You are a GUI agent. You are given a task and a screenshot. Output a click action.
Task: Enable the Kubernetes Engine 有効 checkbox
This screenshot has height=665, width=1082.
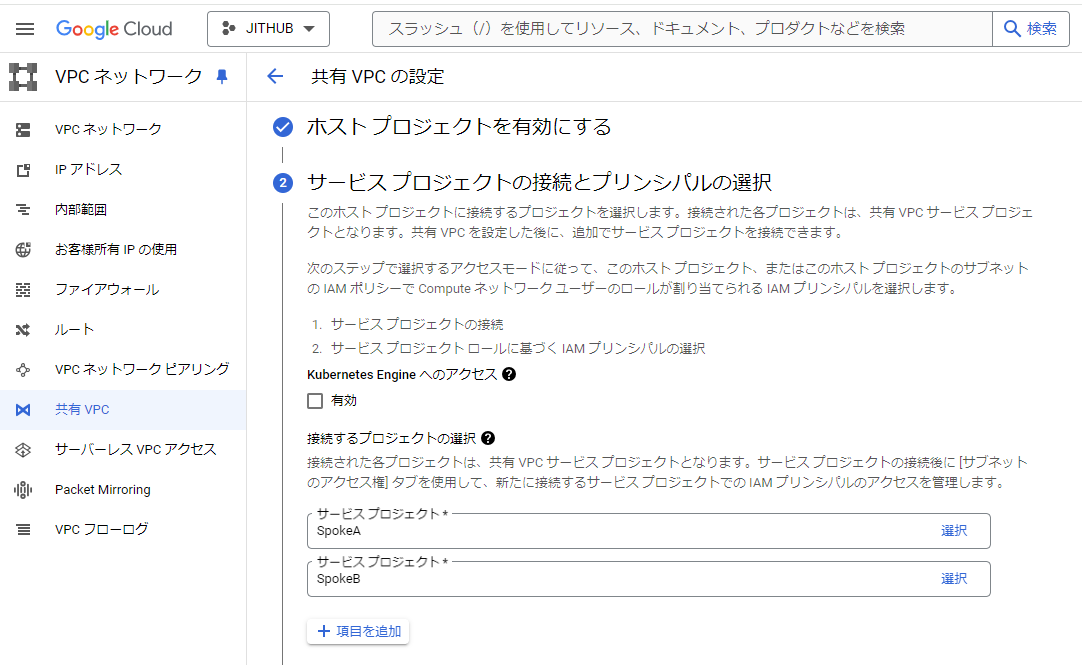[315, 401]
